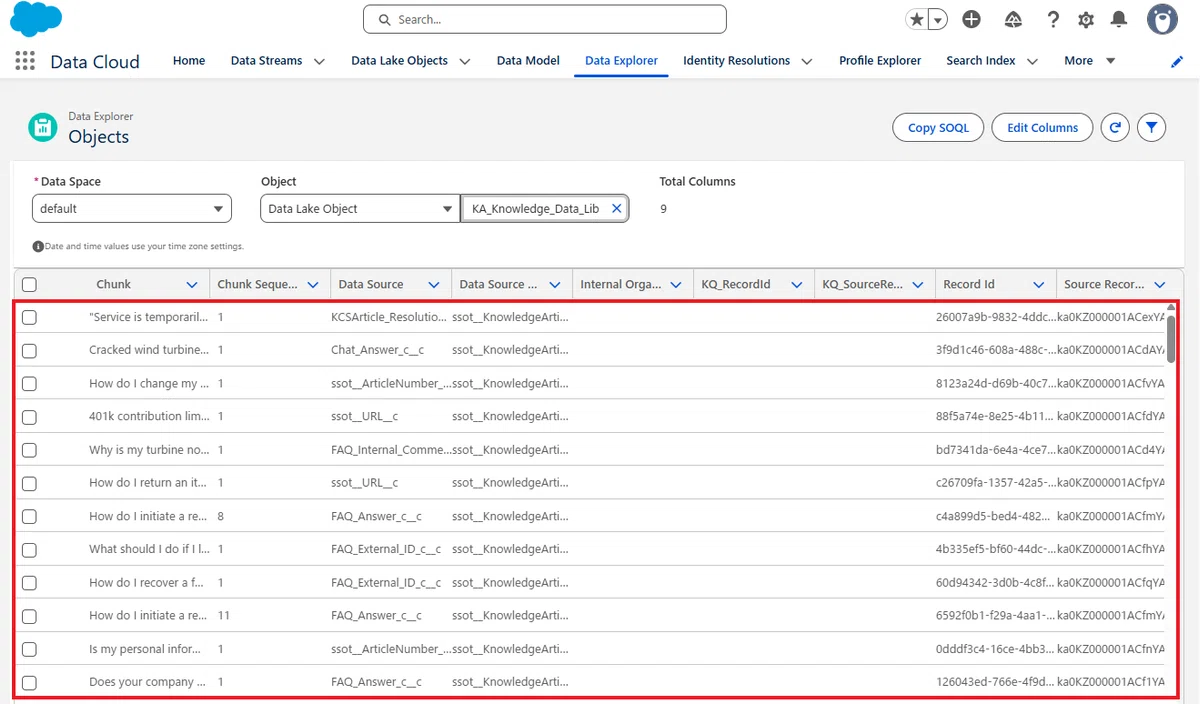
Task: Click the scrollbar up arrow
Action: (1171, 306)
